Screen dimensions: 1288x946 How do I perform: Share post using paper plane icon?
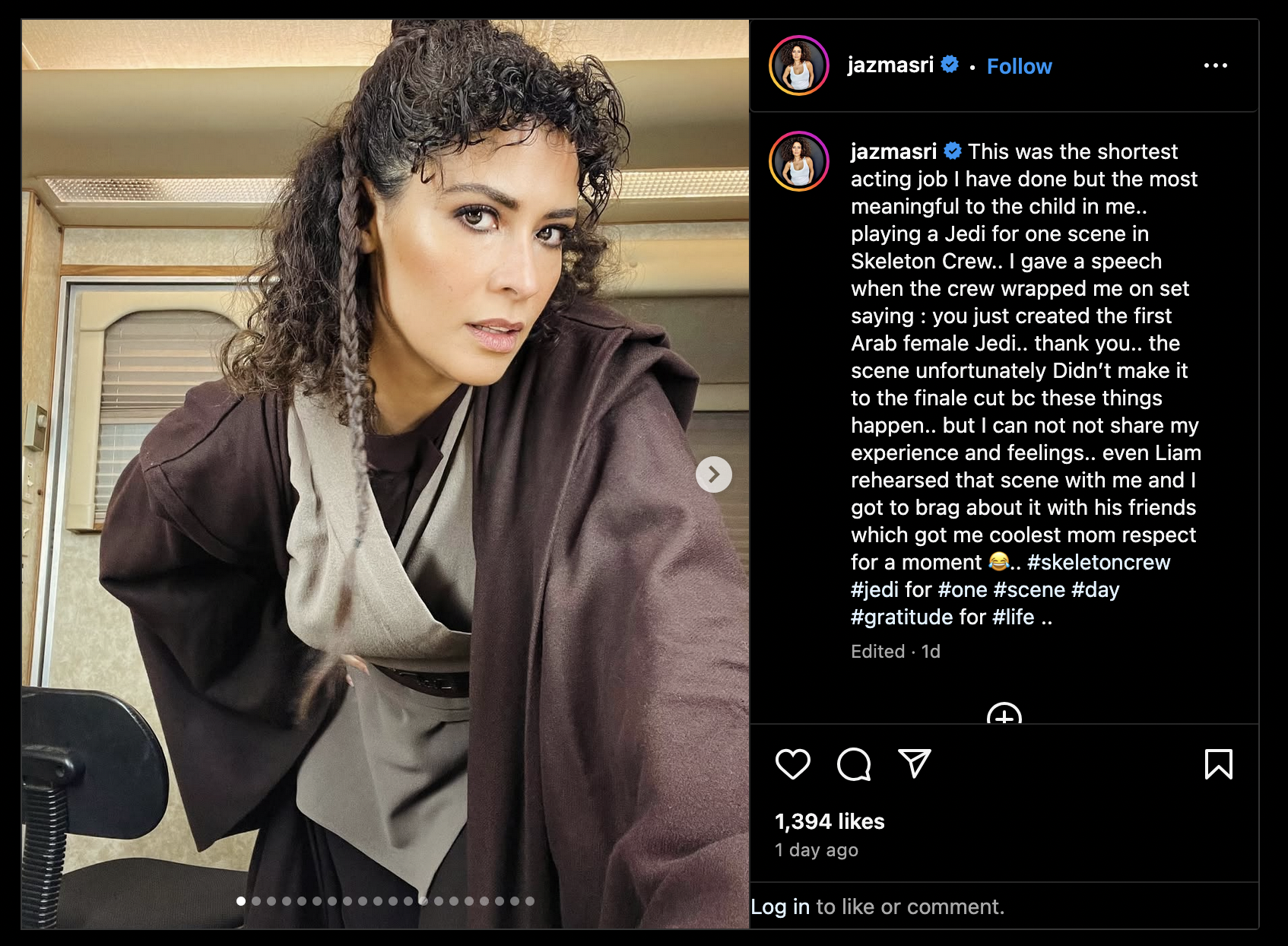914,763
